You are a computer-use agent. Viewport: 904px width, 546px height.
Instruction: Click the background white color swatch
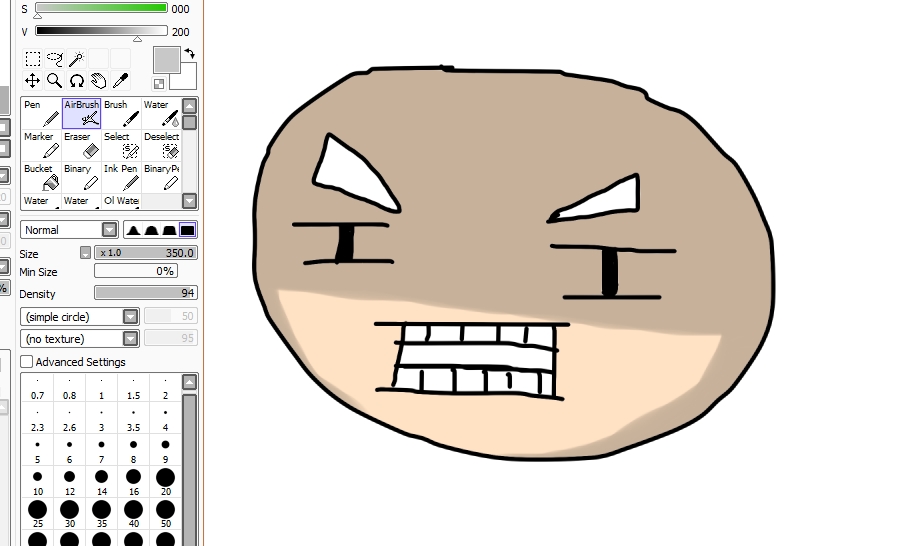tap(186, 80)
